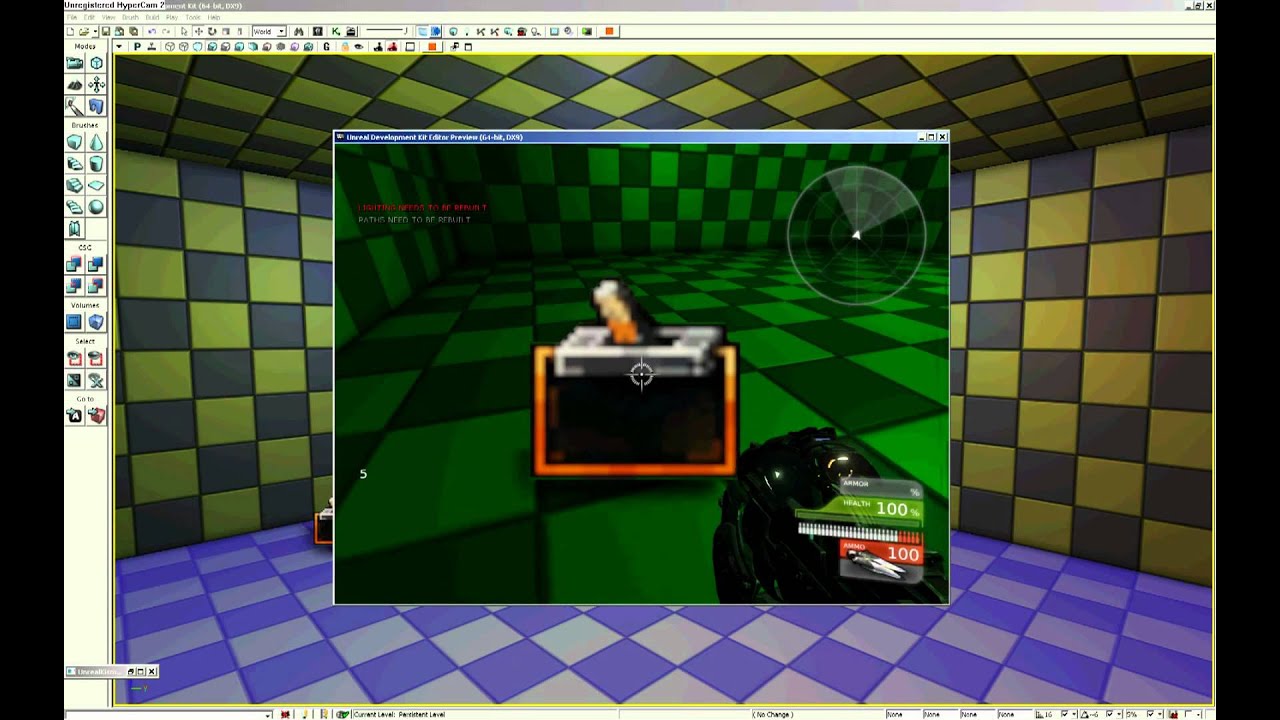The image size is (1280, 720).
Task: Enable Mesh Paint mode brush icon
Action: click(x=74, y=105)
